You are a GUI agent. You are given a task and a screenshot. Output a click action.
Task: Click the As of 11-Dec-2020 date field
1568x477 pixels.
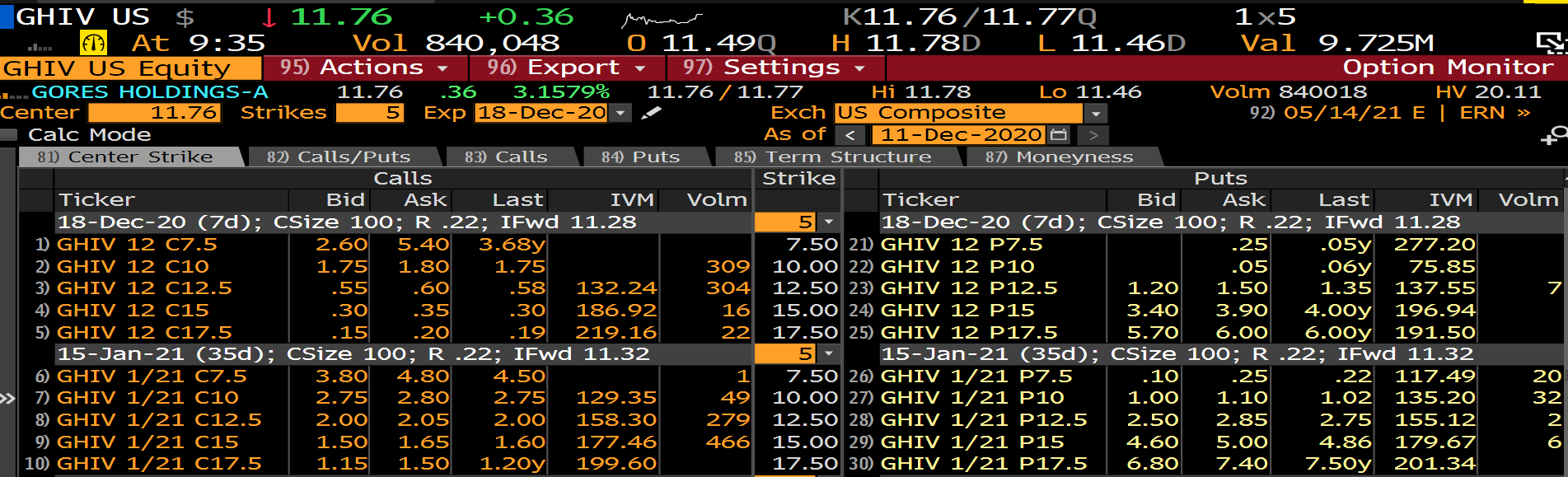pyautogui.click(x=959, y=135)
